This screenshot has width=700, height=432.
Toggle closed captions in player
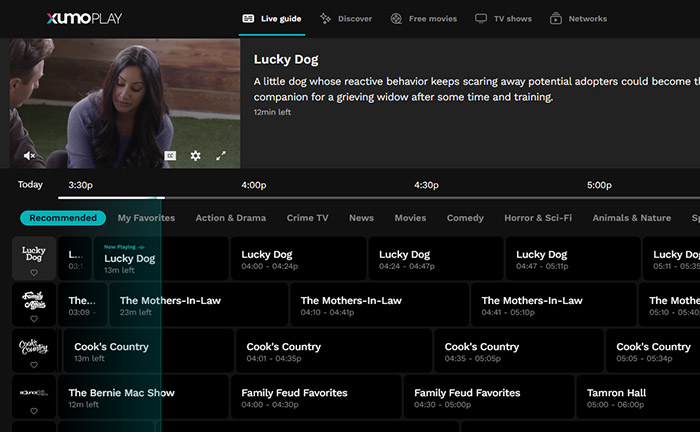coord(170,156)
